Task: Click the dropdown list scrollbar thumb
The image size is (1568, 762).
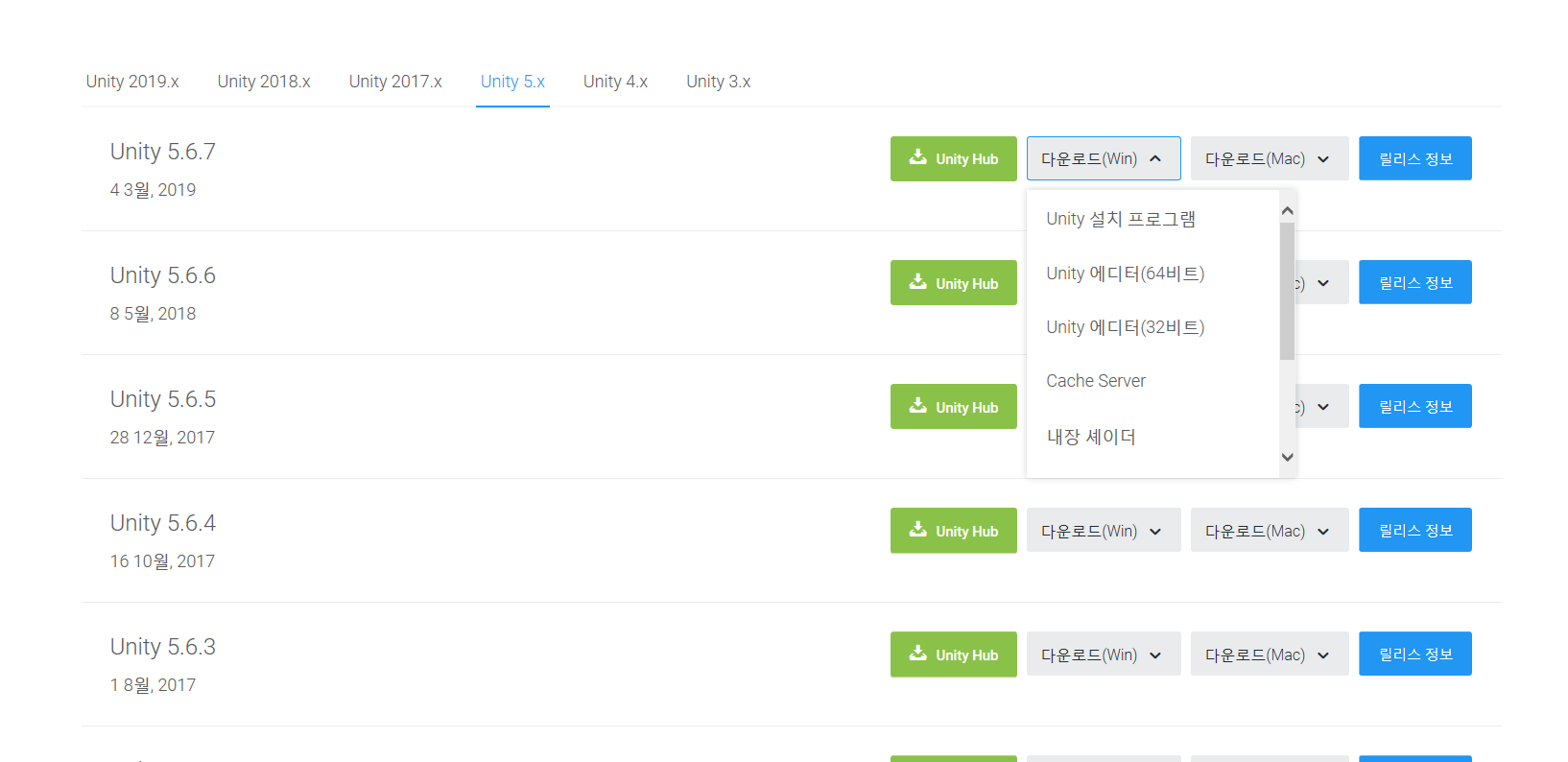Action: click(1288, 291)
